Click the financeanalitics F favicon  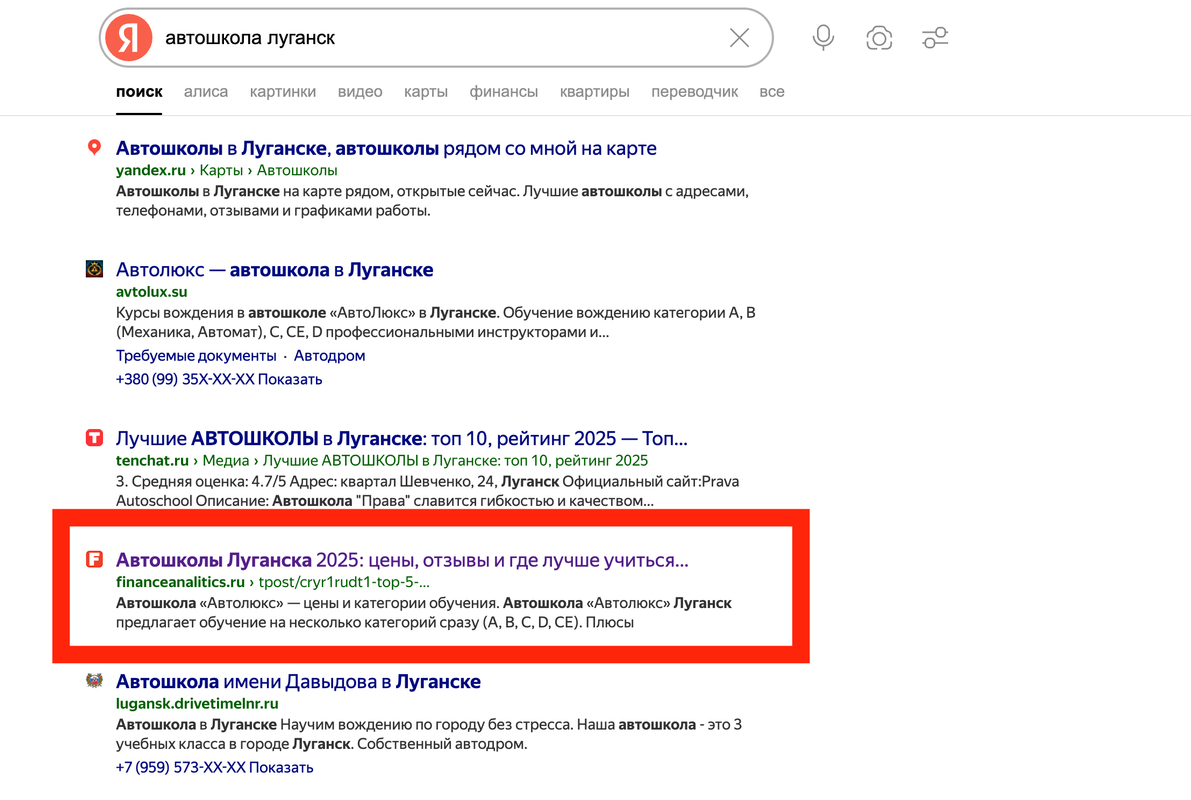click(x=94, y=560)
